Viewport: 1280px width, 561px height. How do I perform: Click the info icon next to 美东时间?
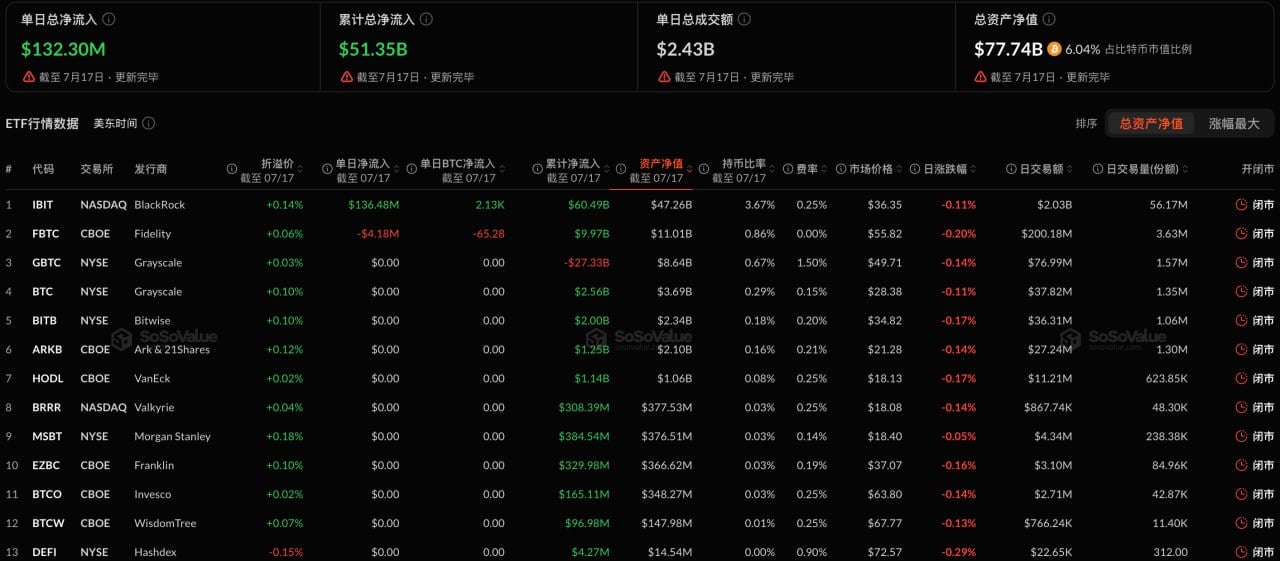coord(148,123)
